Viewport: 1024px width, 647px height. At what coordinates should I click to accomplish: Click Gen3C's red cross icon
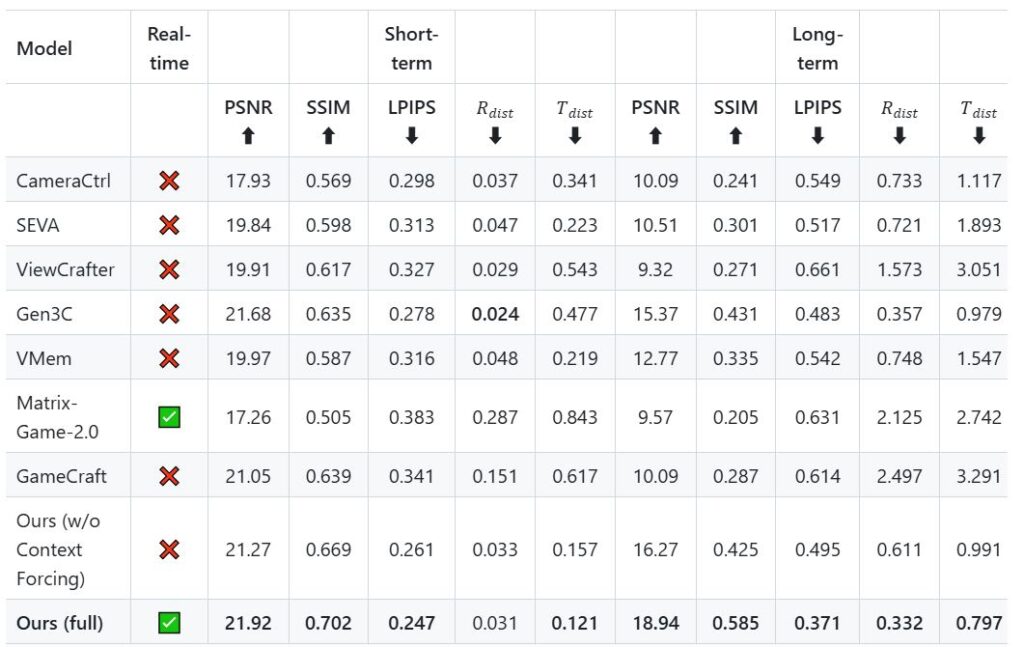(x=169, y=314)
